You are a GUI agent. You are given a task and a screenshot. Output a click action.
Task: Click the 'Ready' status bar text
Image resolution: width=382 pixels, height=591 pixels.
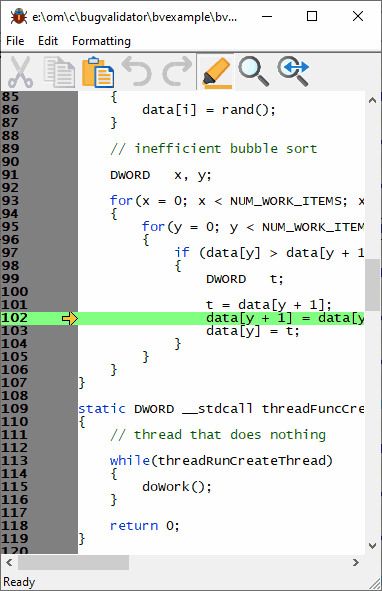coord(19,582)
